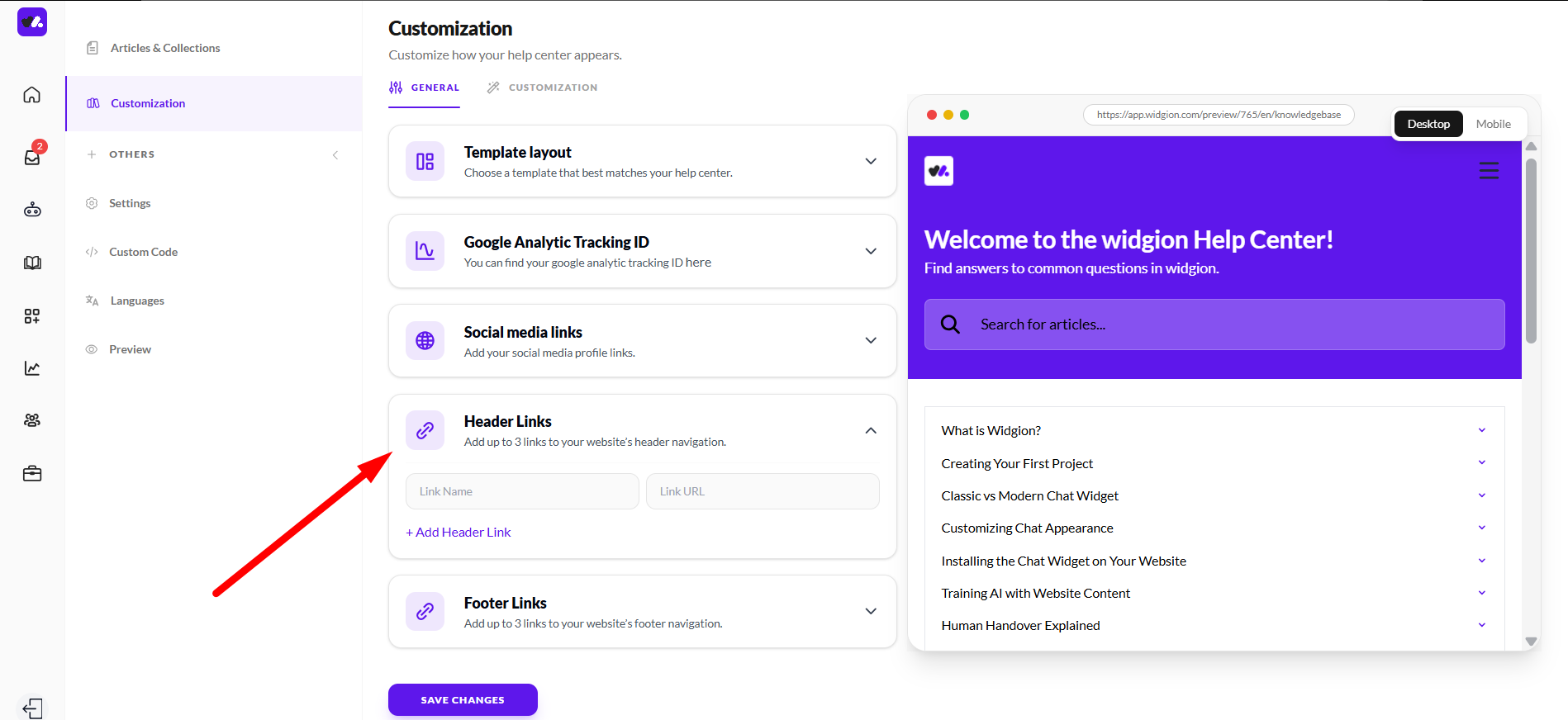Focus the Link Name input field
The image size is (1568, 720).
[522, 491]
